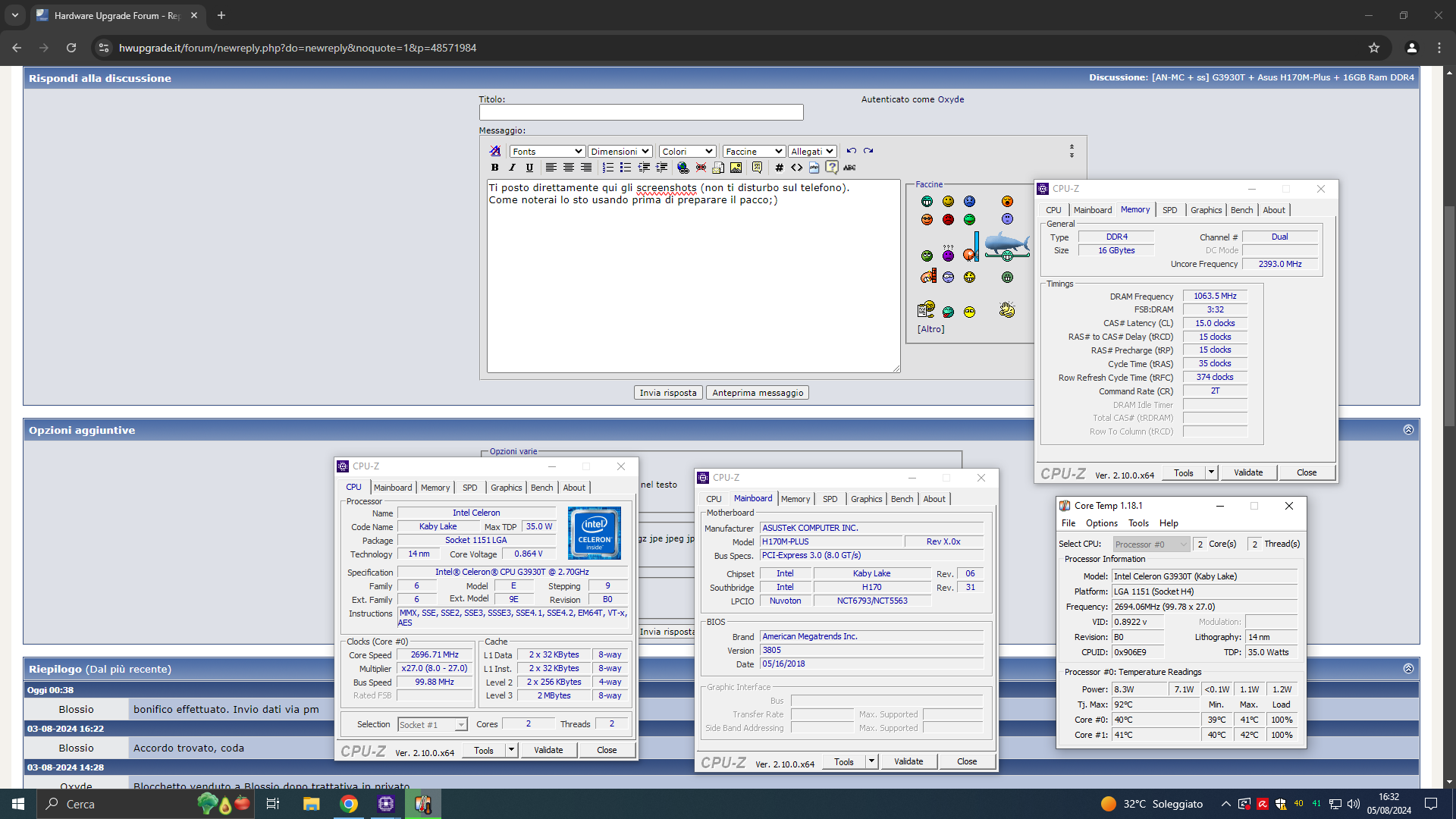Insert the waving hand emoticon
Screen dimensions: 1456x819
(1007, 309)
